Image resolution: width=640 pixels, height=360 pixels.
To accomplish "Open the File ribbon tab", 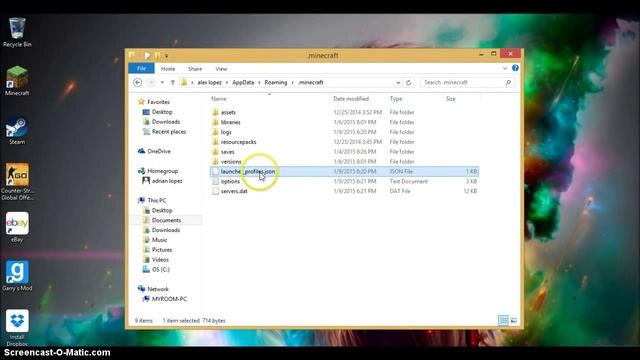I will (141, 69).
